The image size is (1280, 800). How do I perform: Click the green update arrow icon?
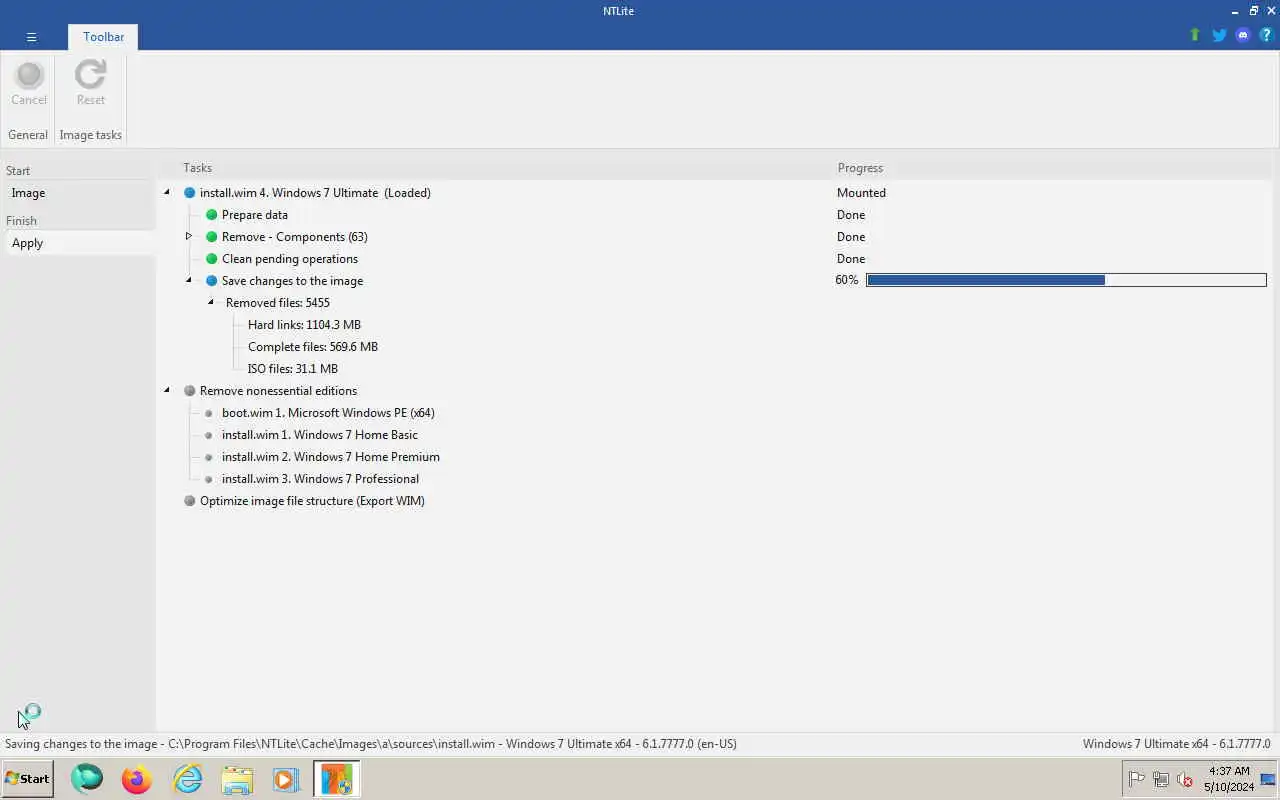pyautogui.click(x=1194, y=35)
